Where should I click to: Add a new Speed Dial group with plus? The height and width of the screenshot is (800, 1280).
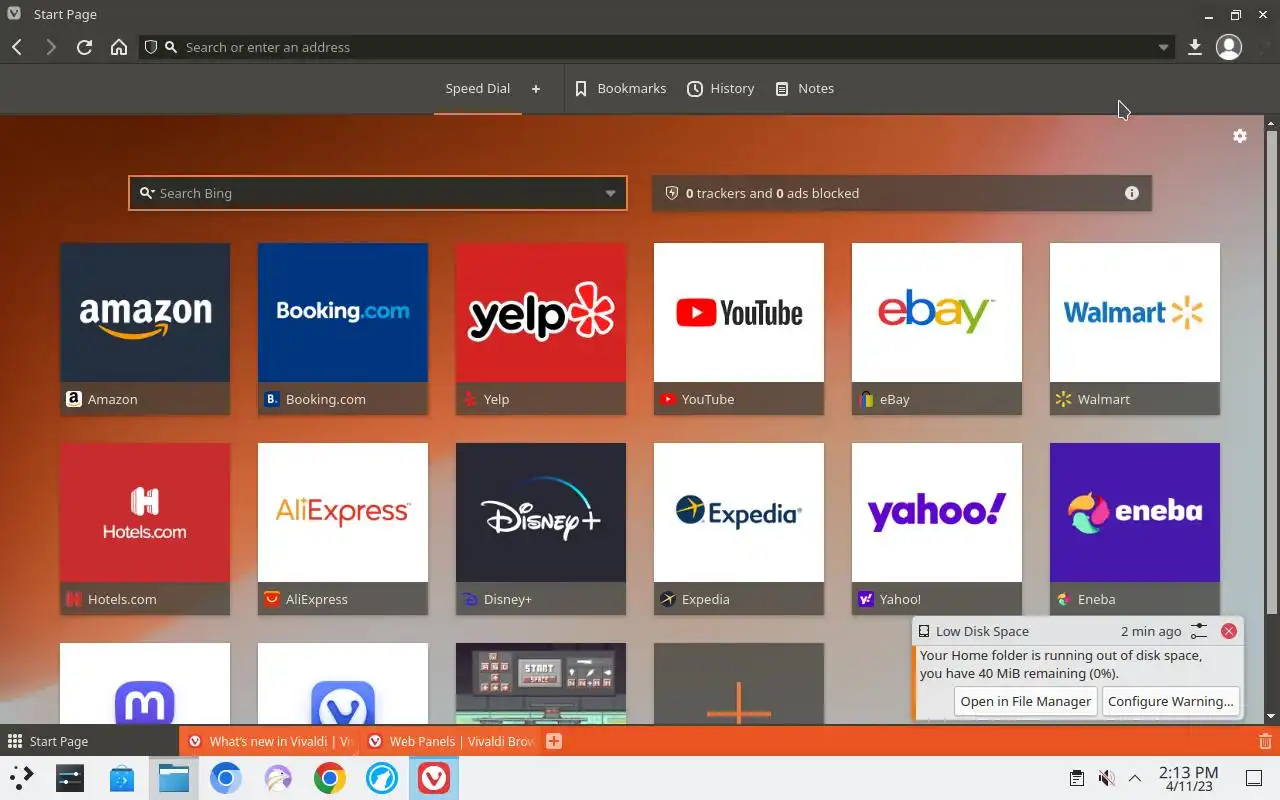coord(536,89)
